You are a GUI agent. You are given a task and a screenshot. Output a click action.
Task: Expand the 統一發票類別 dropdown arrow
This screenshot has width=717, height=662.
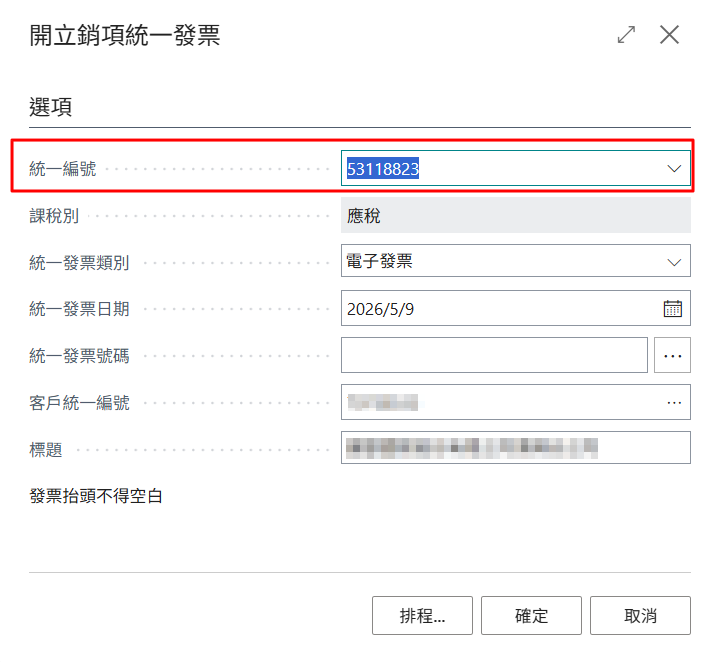pyautogui.click(x=674, y=262)
